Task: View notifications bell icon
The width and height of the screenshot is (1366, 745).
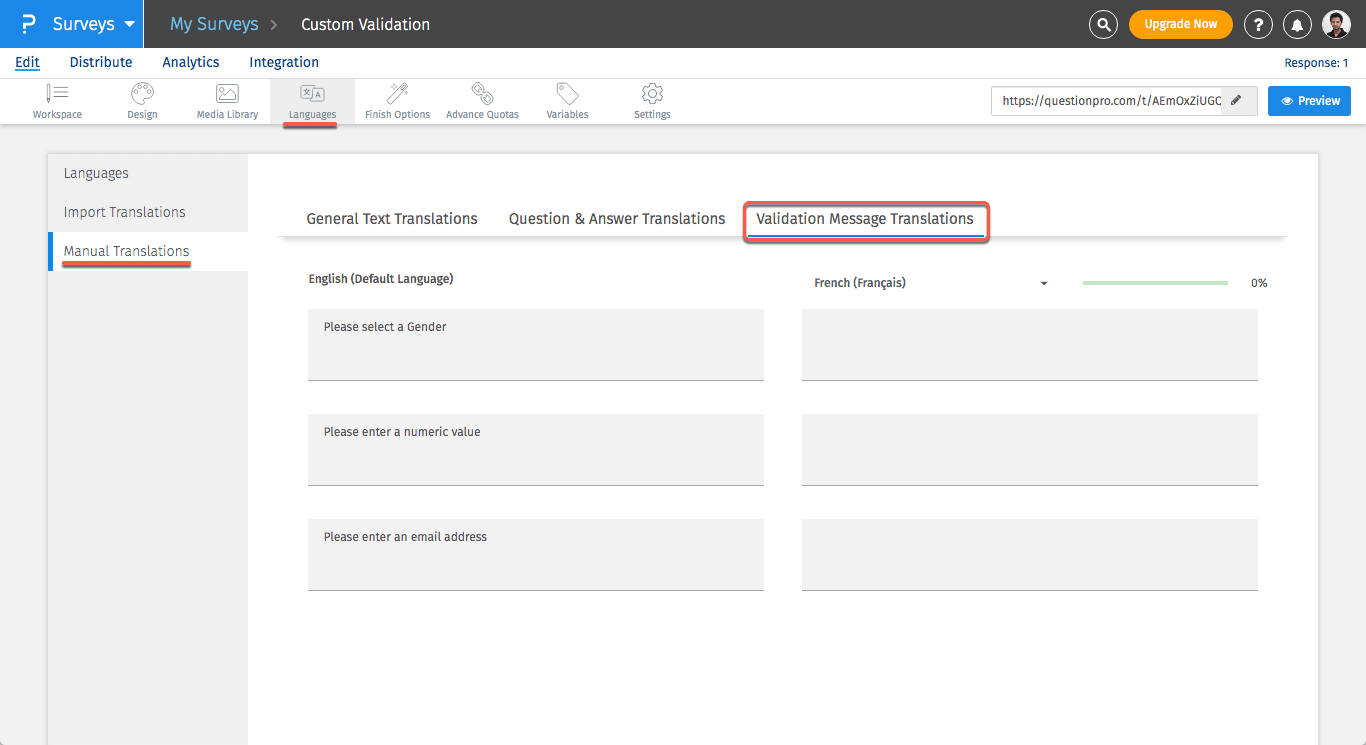Action: click(x=1297, y=24)
